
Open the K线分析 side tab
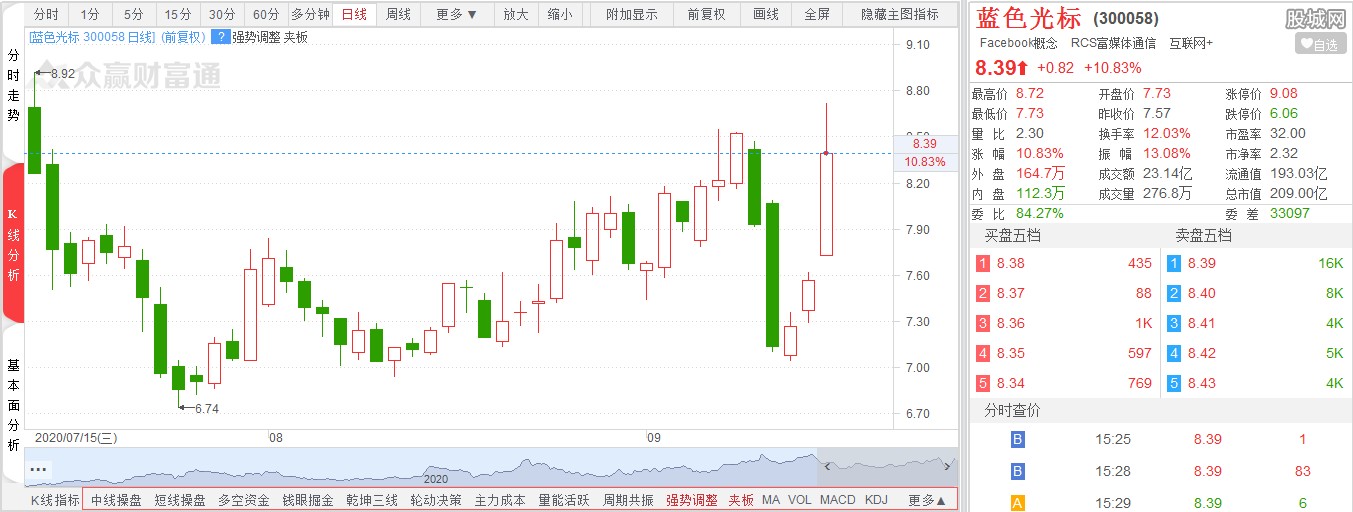click(13, 245)
